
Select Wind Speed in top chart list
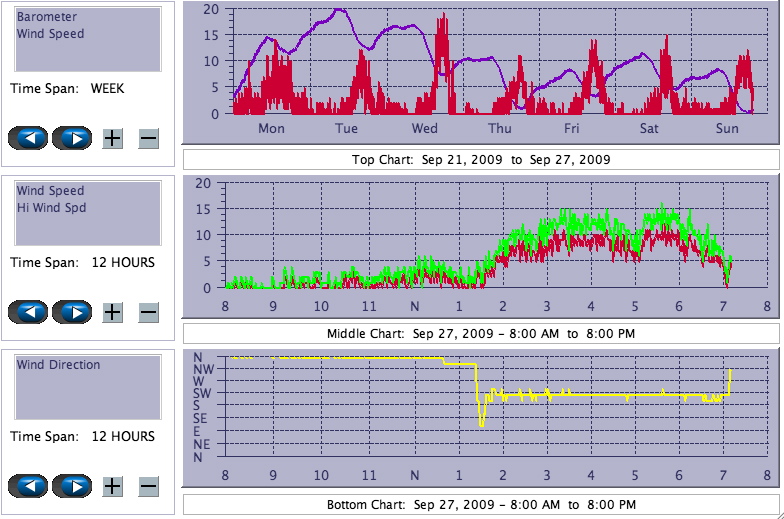pos(50,34)
